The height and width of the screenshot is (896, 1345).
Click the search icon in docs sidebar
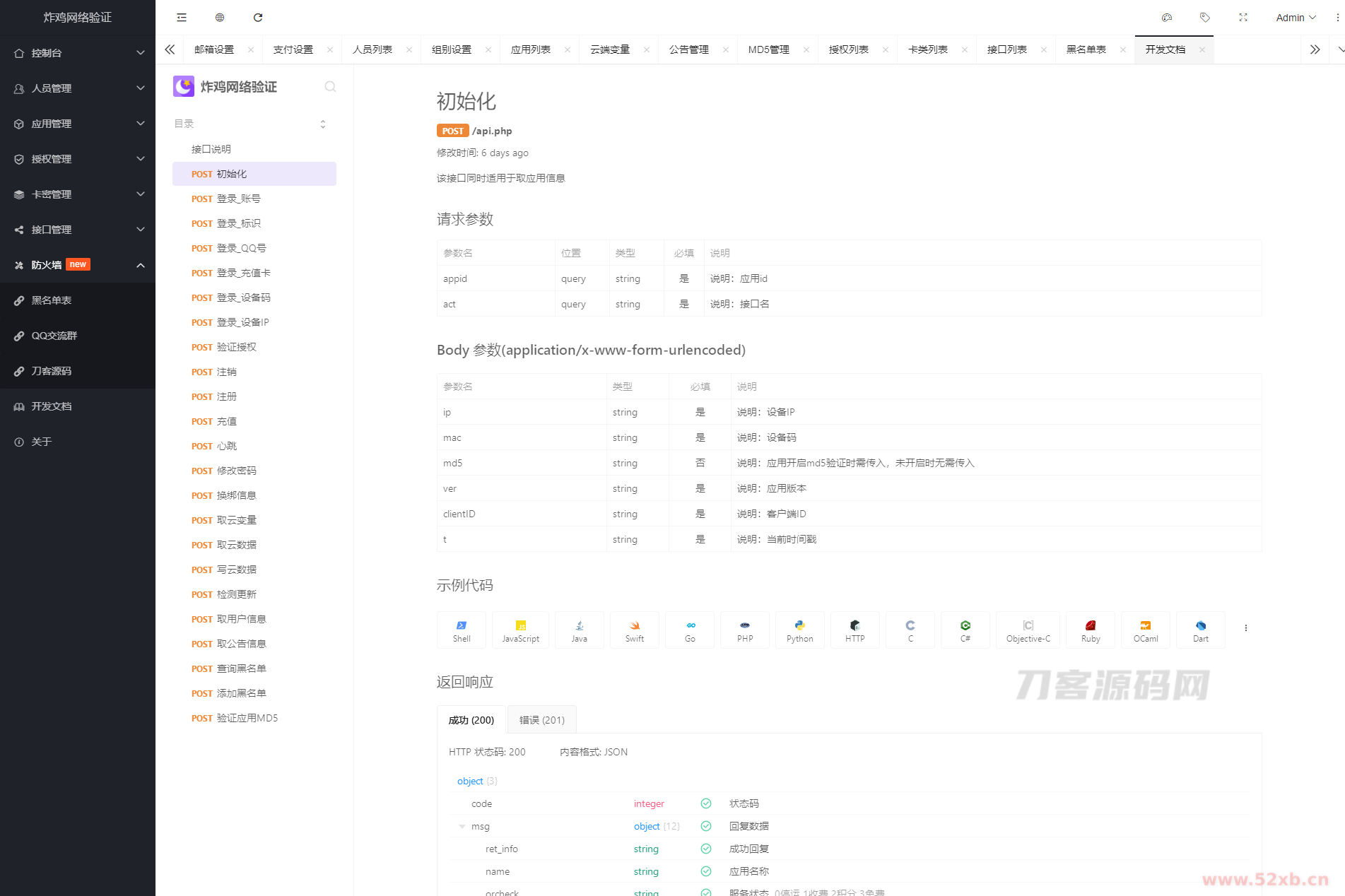click(330, 87)
